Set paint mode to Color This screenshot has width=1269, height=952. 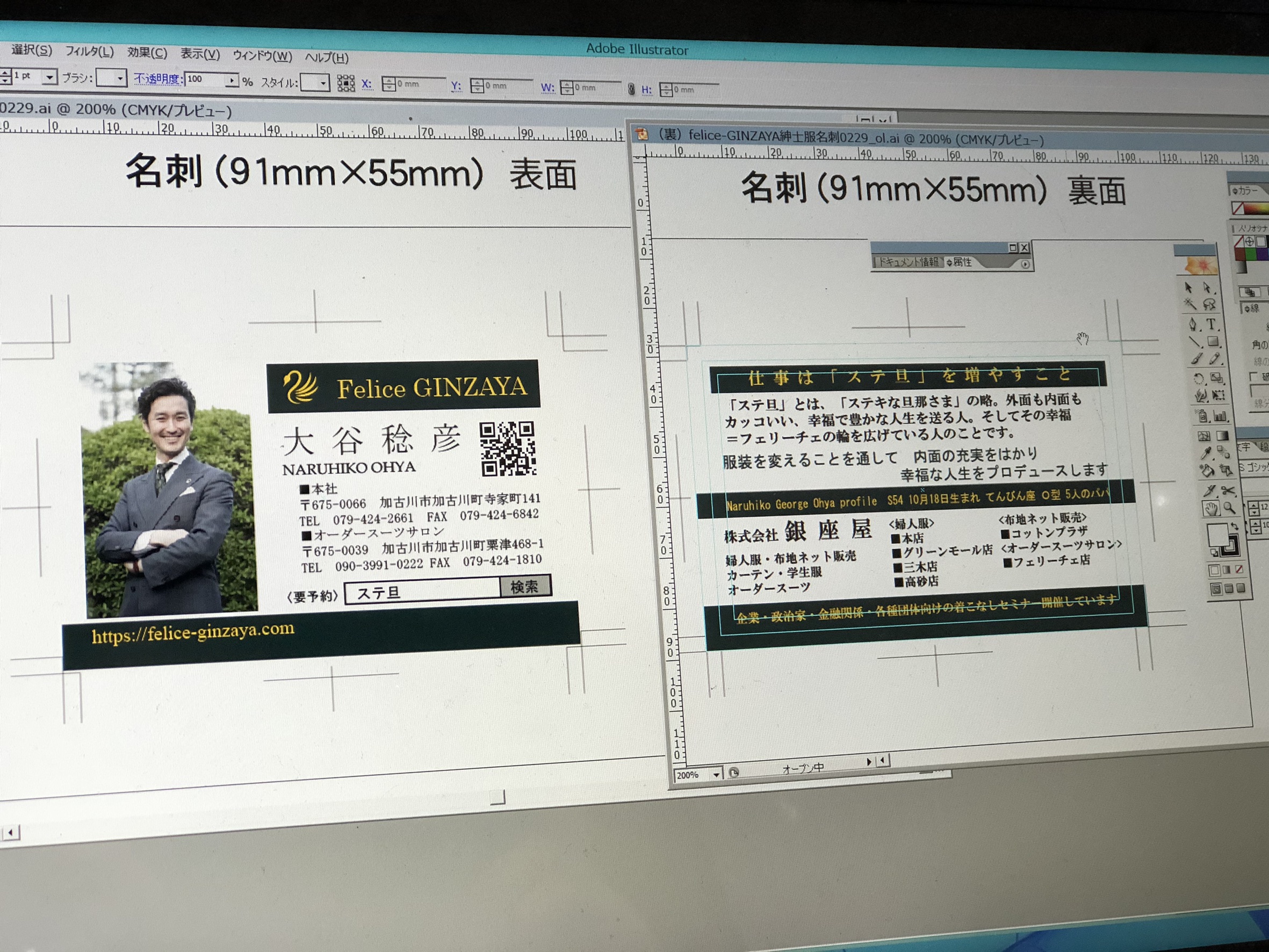(1215, 571)
